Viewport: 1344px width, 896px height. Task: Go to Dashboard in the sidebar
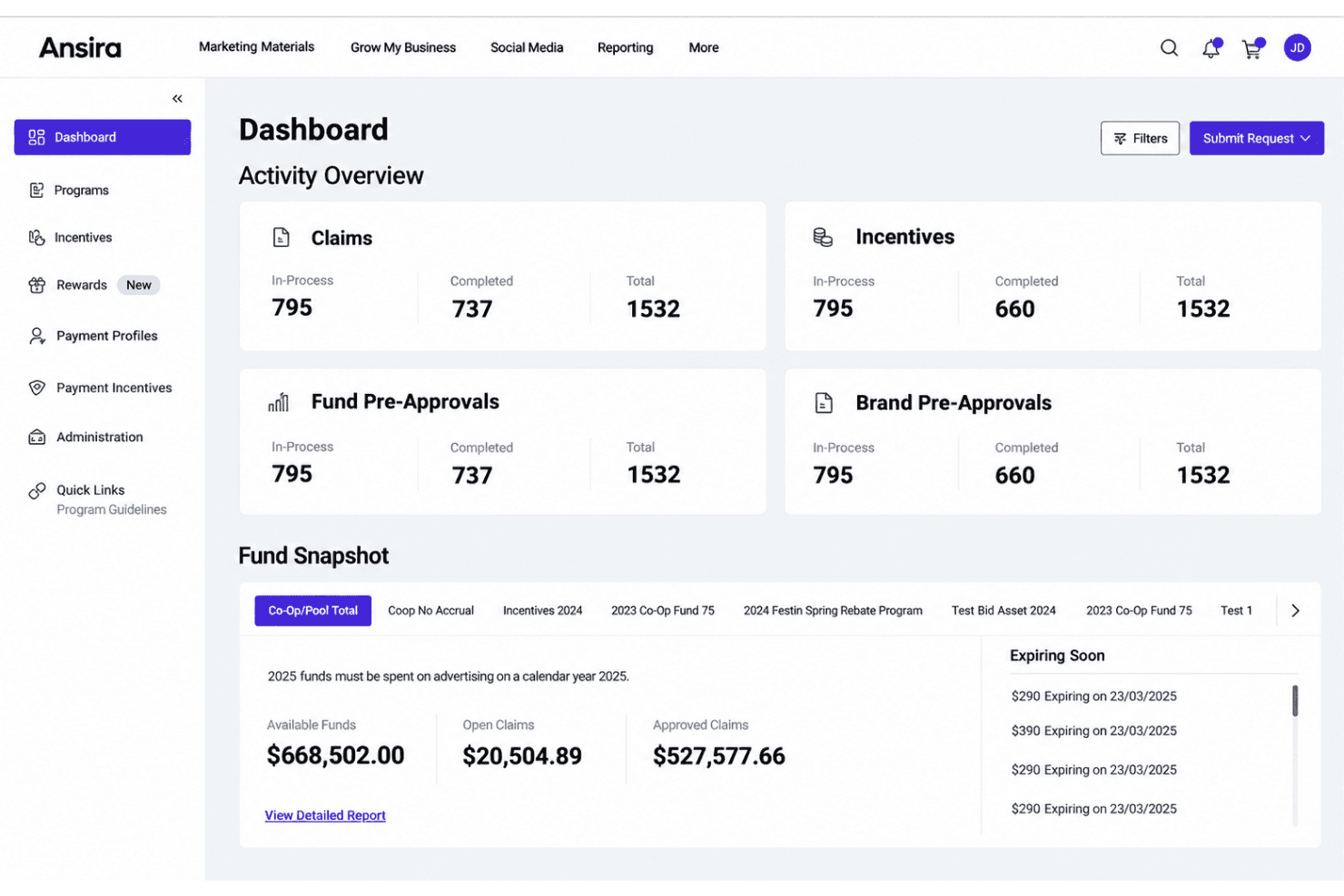[103, 137]
